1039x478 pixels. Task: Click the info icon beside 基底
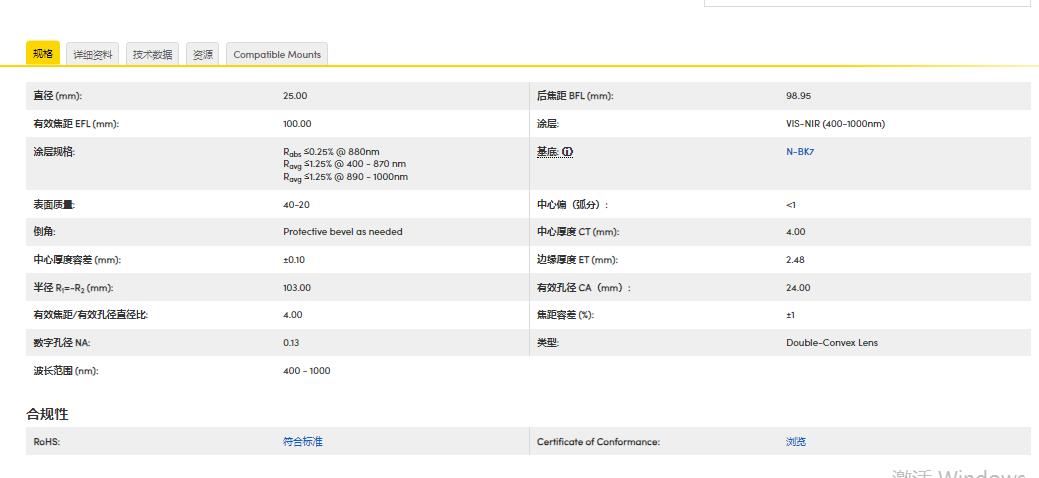pyautogui.click(x=568, y=152)
